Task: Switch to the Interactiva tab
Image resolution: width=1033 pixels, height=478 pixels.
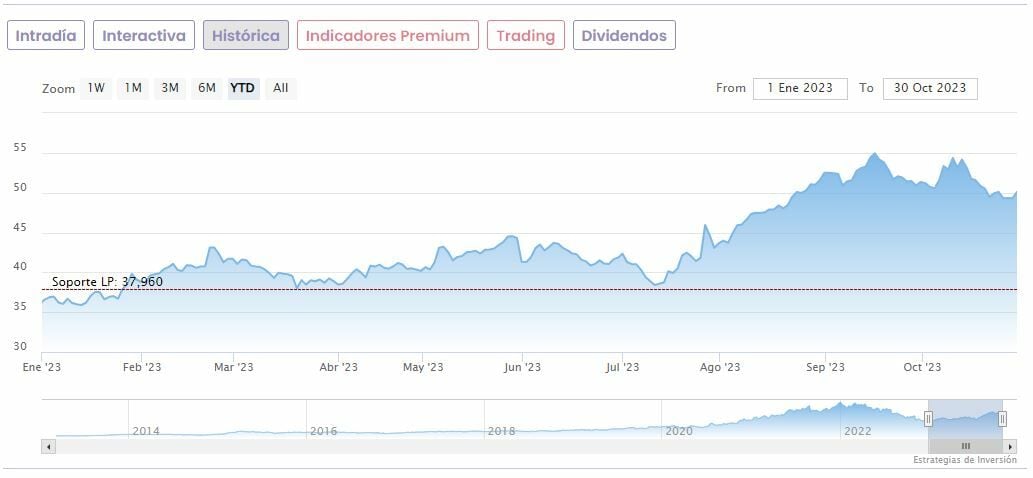Action: click(144, 36)
